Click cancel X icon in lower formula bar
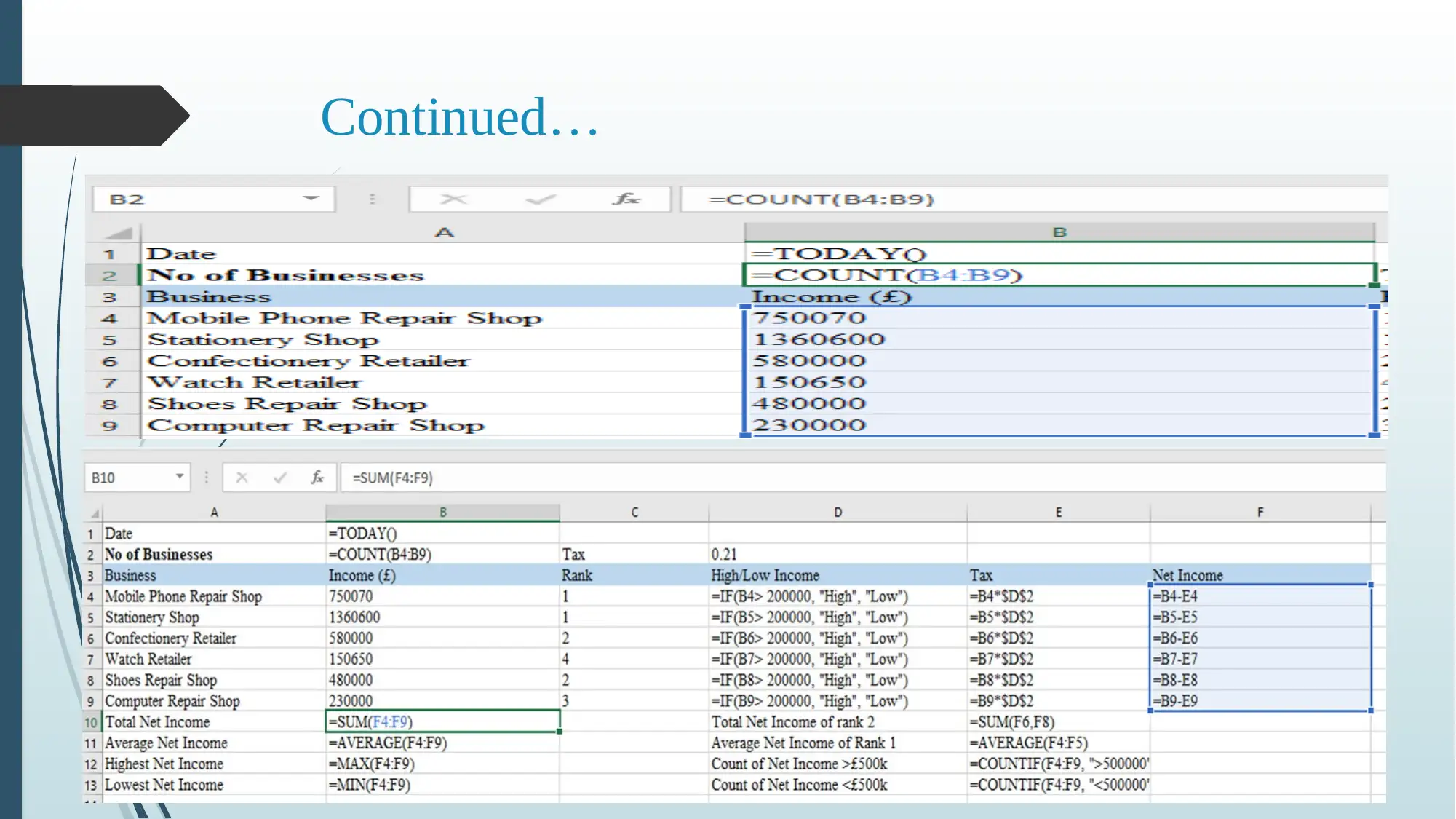The image size is (1456, 819). [x=242, y=478]
